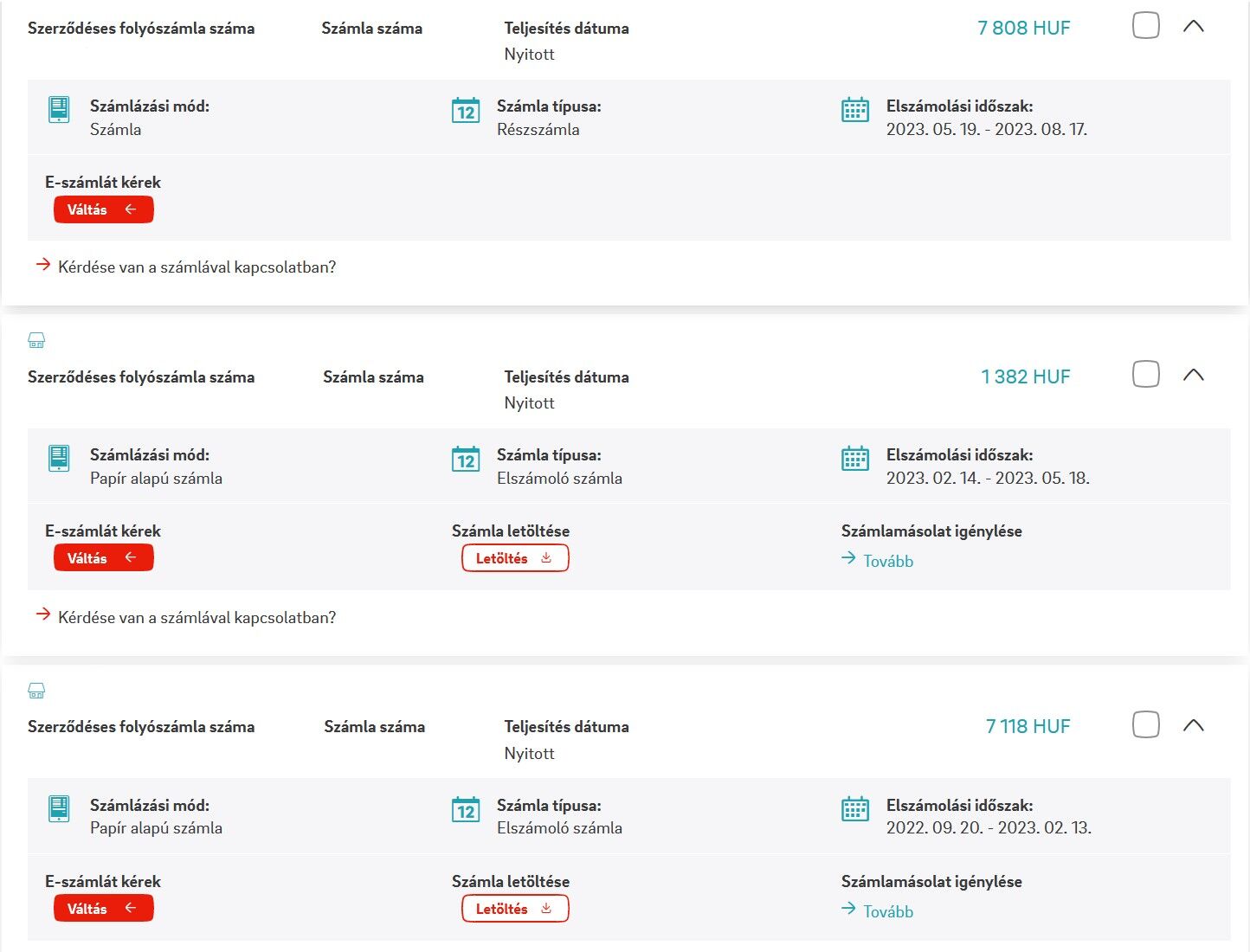Screen dimensions: 1250x952
Task: Click Letöltés for the 7 118 HUF invoice
Action: coord(515,909)
